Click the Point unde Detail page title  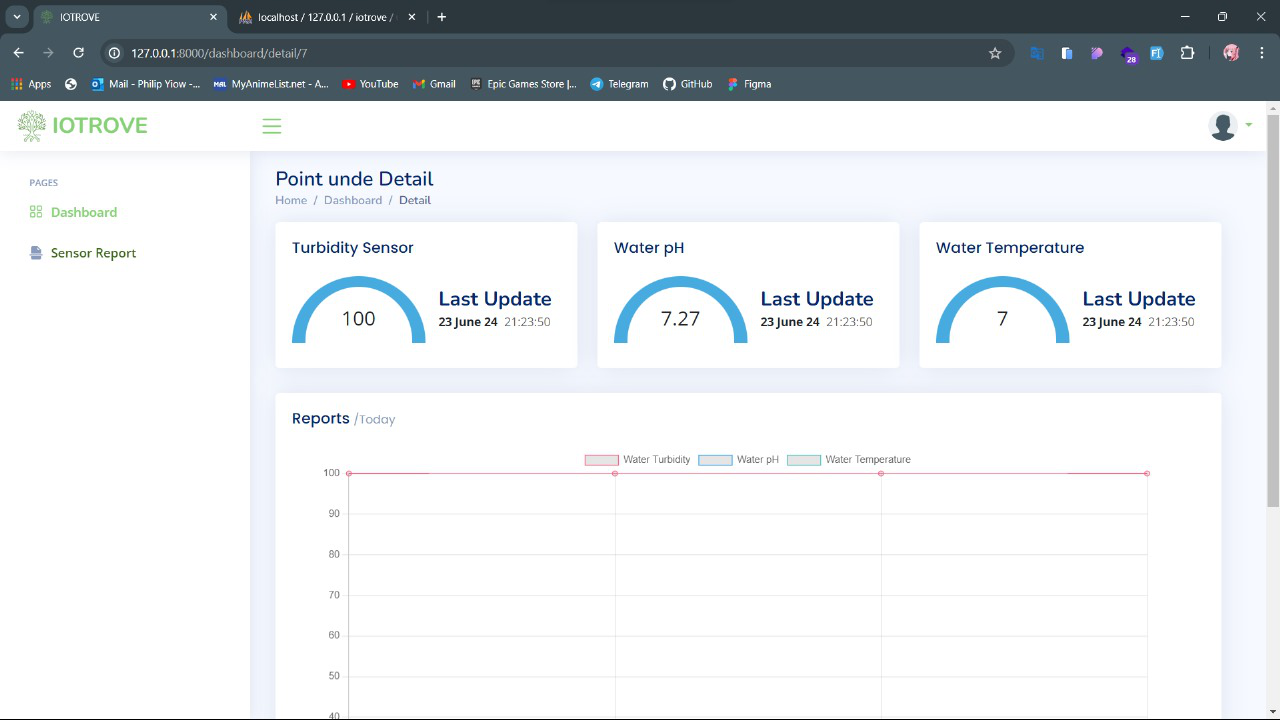[354, 179]
